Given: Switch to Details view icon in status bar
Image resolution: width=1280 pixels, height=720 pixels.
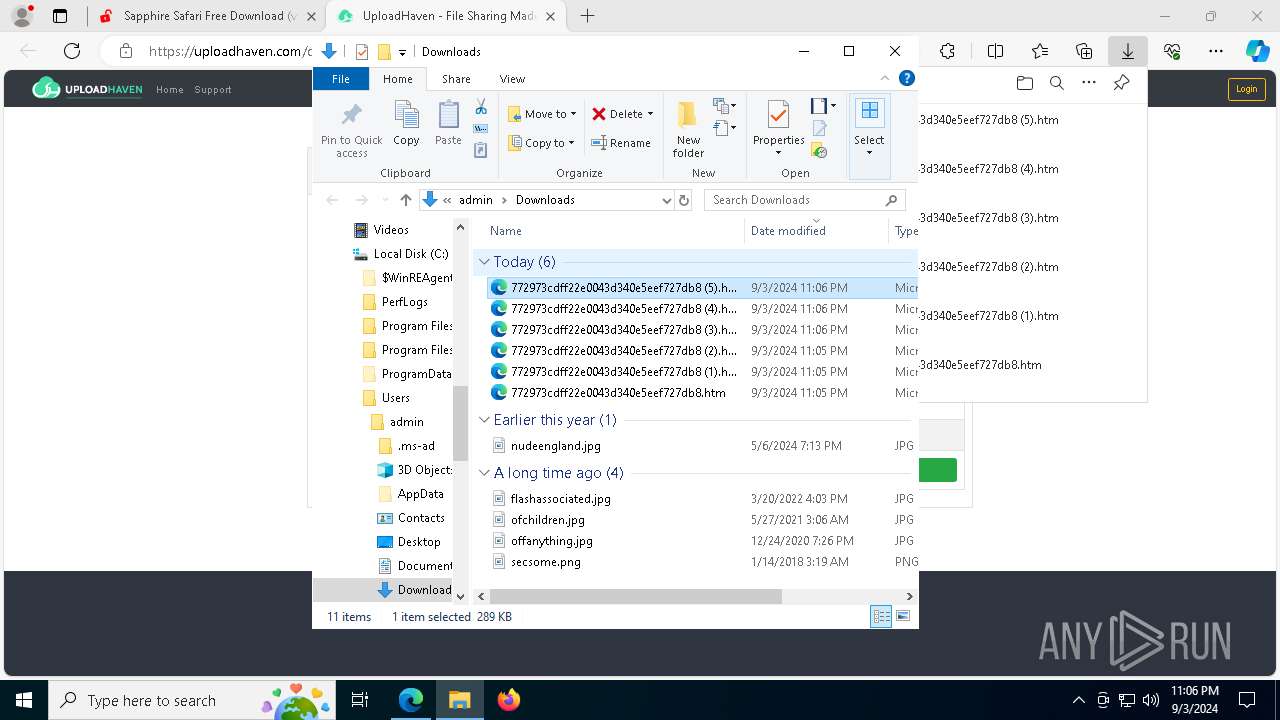Looking at the screenshot, I should coord(881,617).
